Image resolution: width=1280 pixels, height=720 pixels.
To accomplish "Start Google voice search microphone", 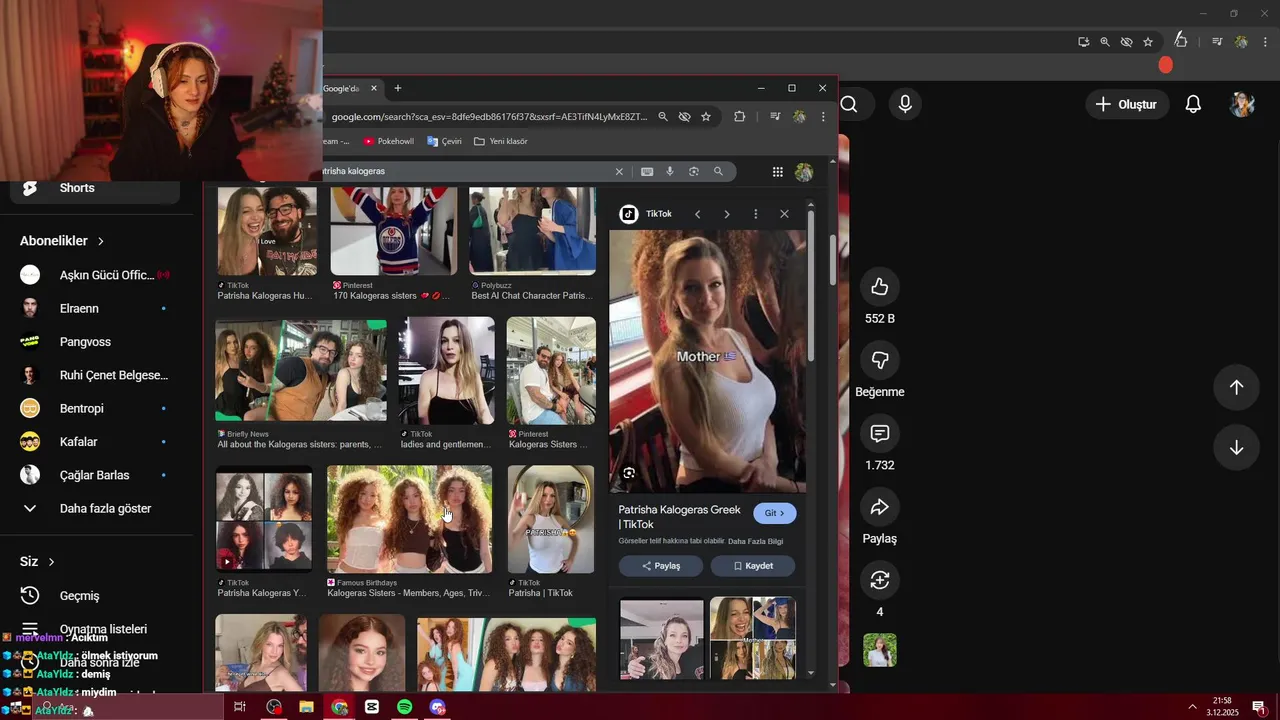I will [670, 172].
